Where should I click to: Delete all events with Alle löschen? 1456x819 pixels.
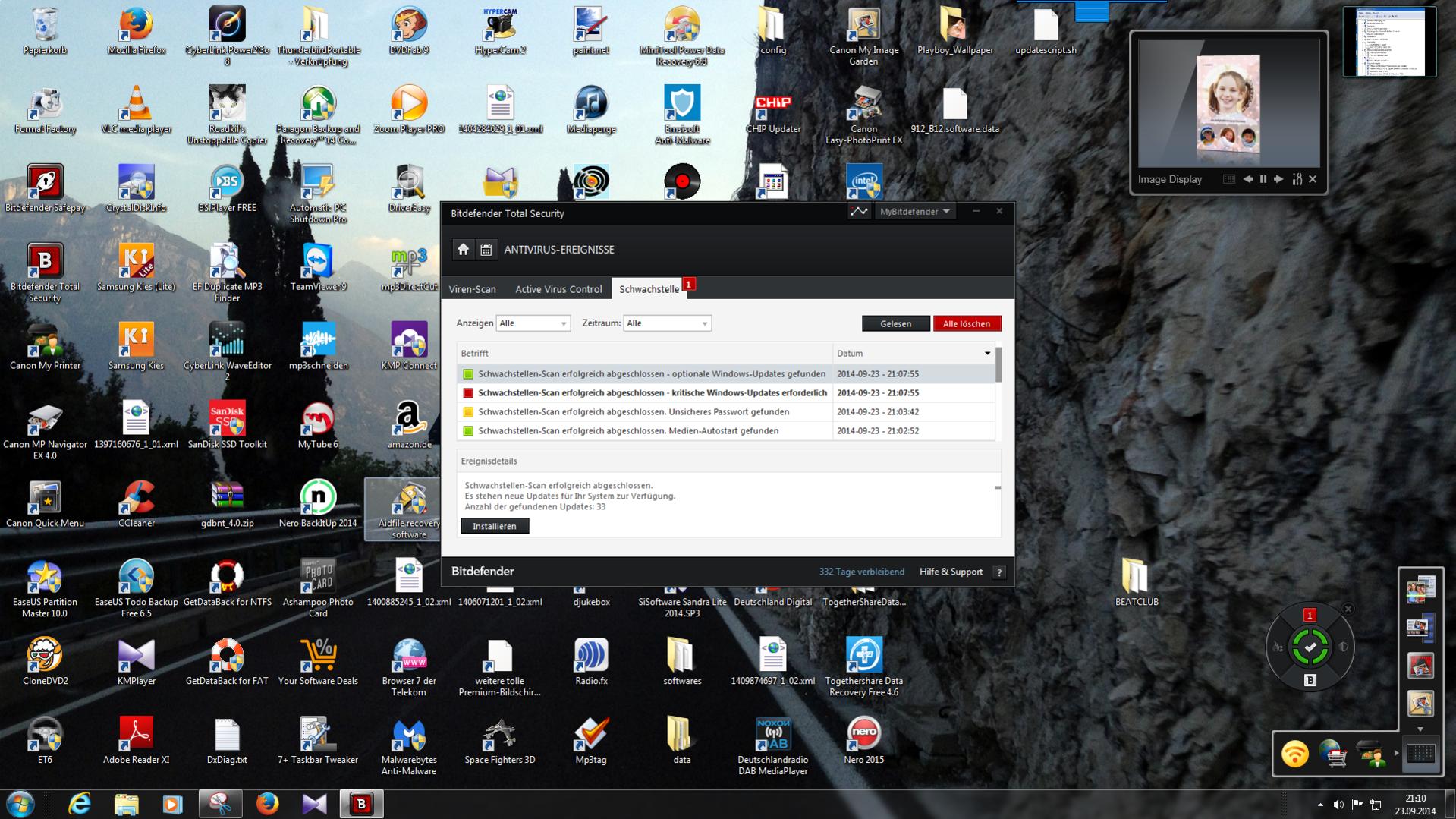click(x=967, y=324)
